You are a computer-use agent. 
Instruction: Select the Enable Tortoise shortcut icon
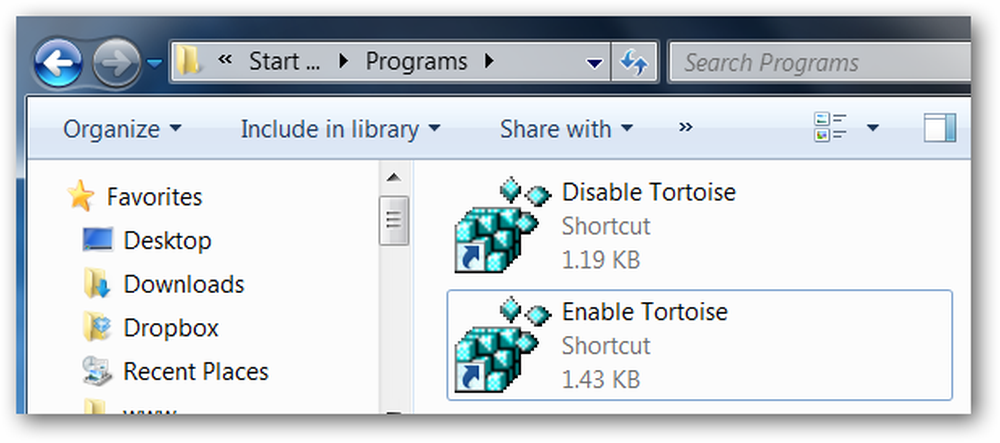[497, 346]
